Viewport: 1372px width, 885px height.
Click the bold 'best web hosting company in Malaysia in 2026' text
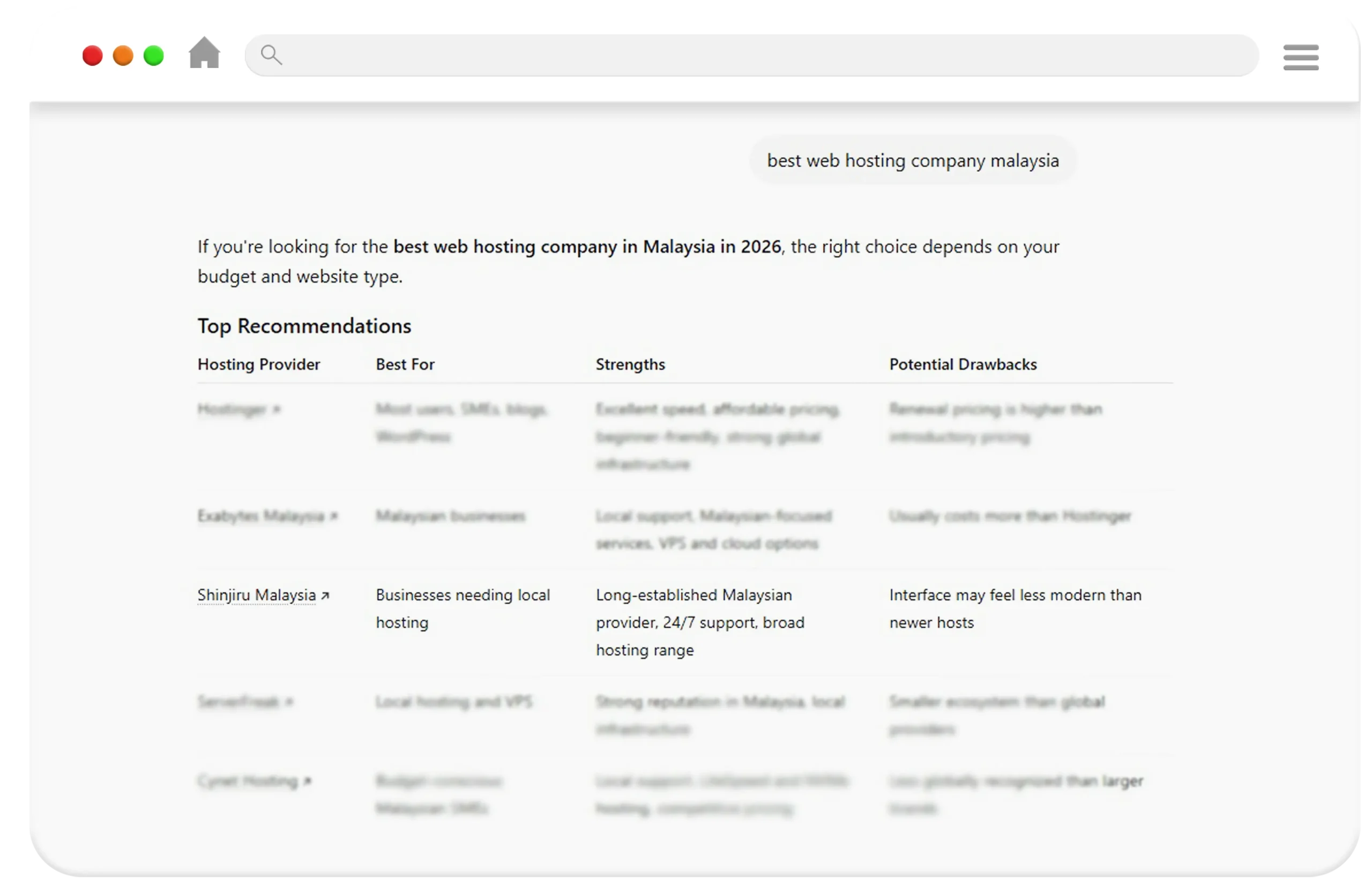tap(587, 247)
